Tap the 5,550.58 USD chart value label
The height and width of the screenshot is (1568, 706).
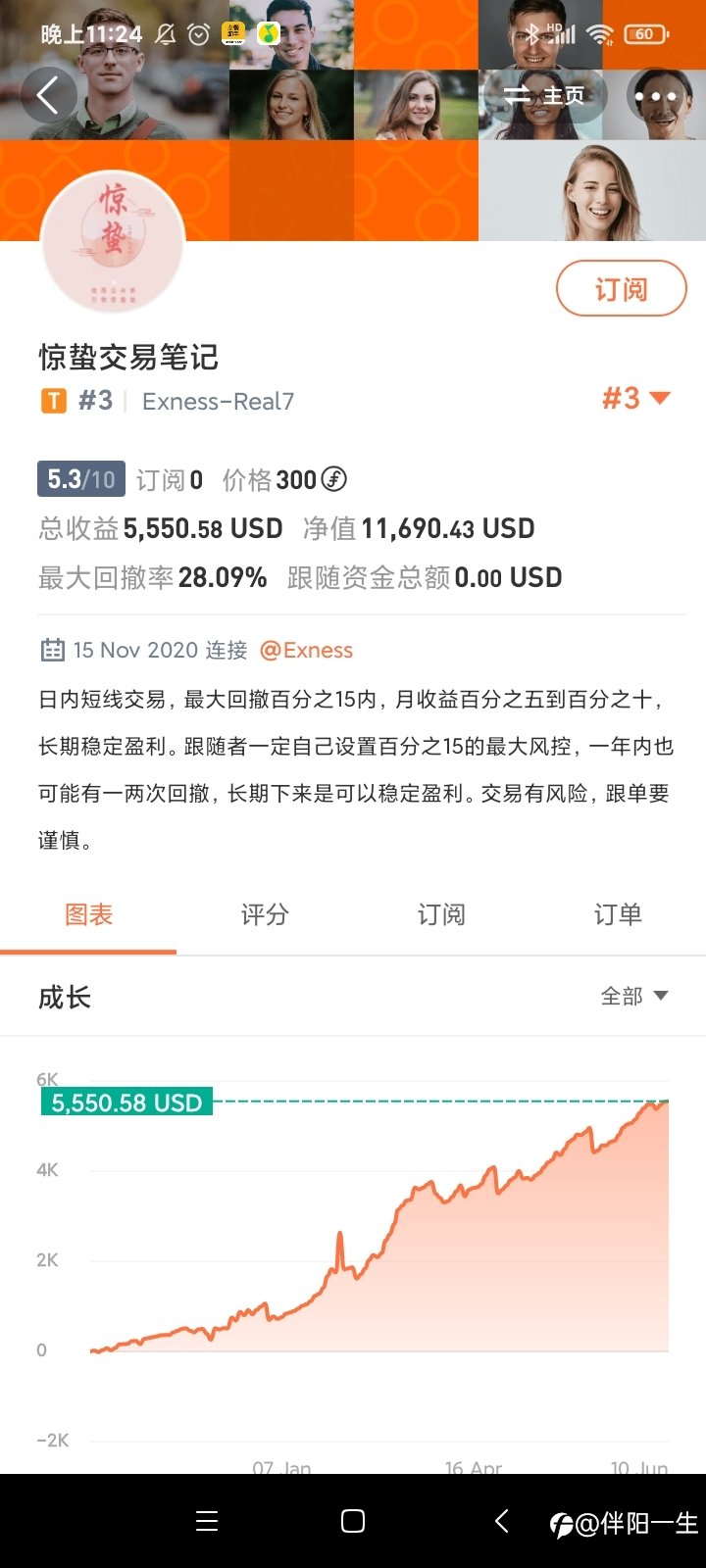126,1102
